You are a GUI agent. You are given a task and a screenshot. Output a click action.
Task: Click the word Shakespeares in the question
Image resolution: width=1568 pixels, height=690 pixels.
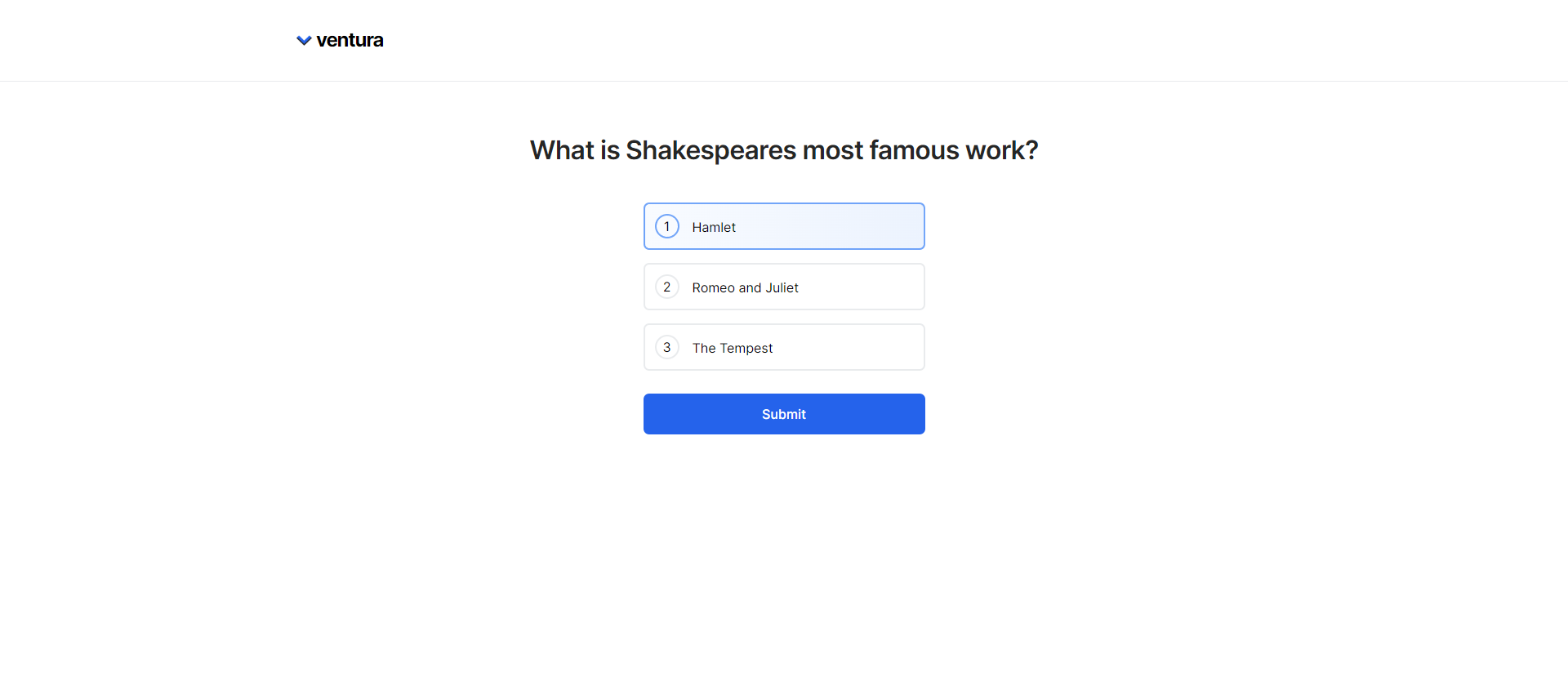point(710,150)
